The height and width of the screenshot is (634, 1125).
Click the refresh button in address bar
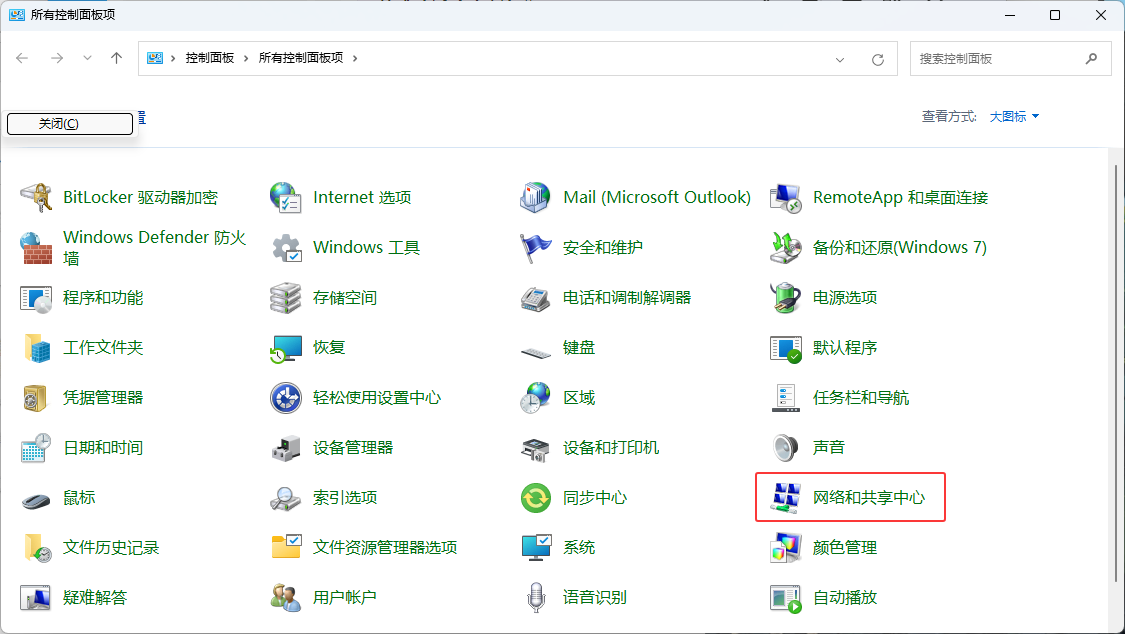[x=878, y=59]
